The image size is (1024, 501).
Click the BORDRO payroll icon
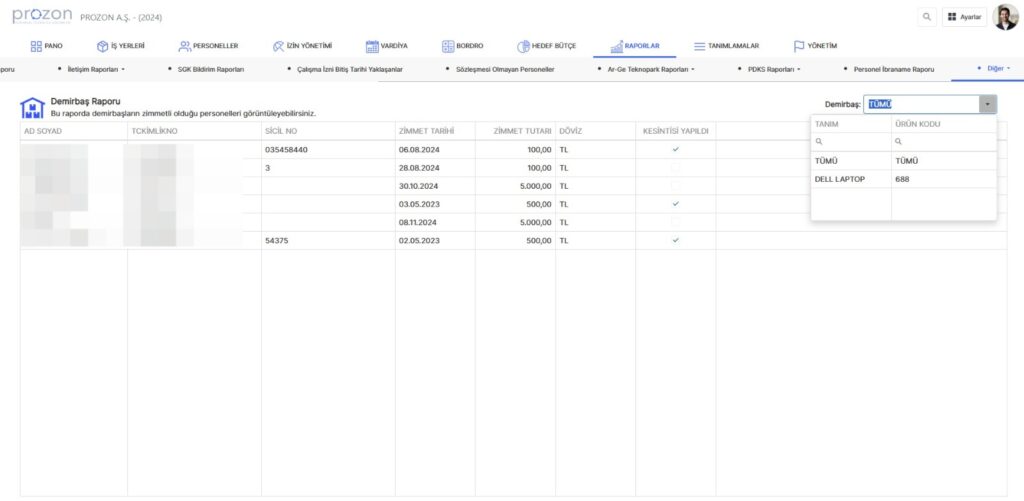[448, 46]
